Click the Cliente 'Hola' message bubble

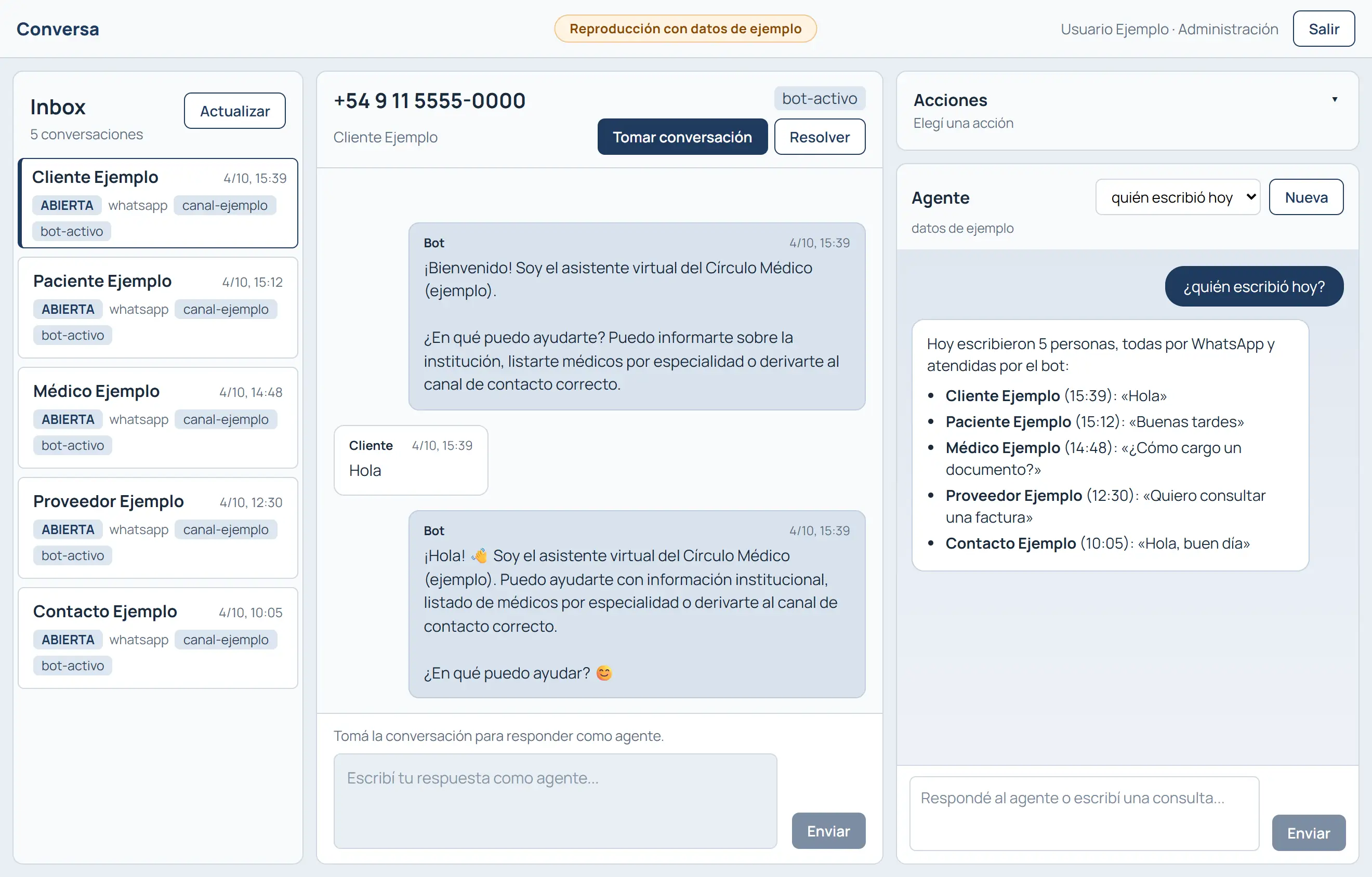pyautogui.click(x=411, y=460)
